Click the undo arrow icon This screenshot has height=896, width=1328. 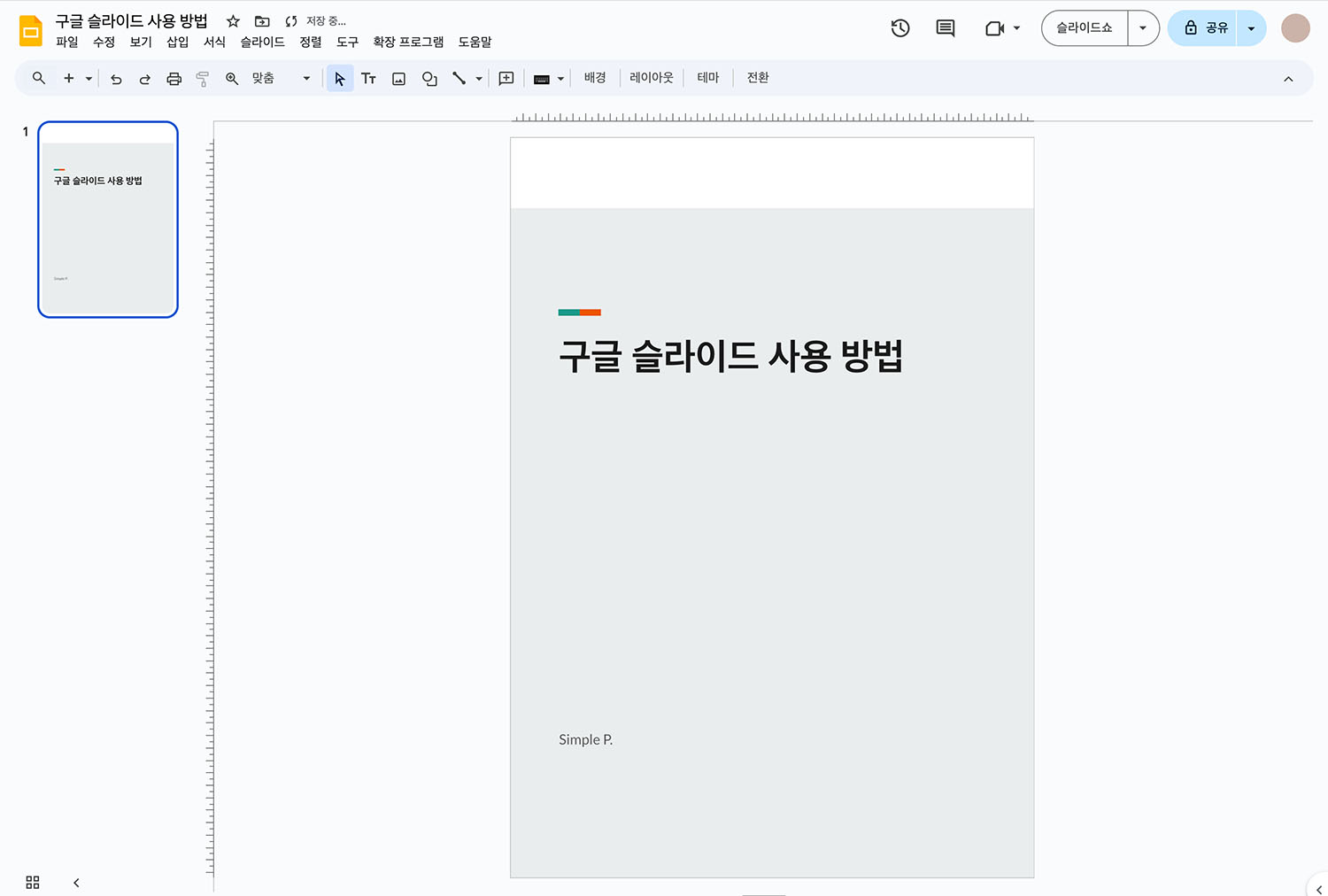116,79
